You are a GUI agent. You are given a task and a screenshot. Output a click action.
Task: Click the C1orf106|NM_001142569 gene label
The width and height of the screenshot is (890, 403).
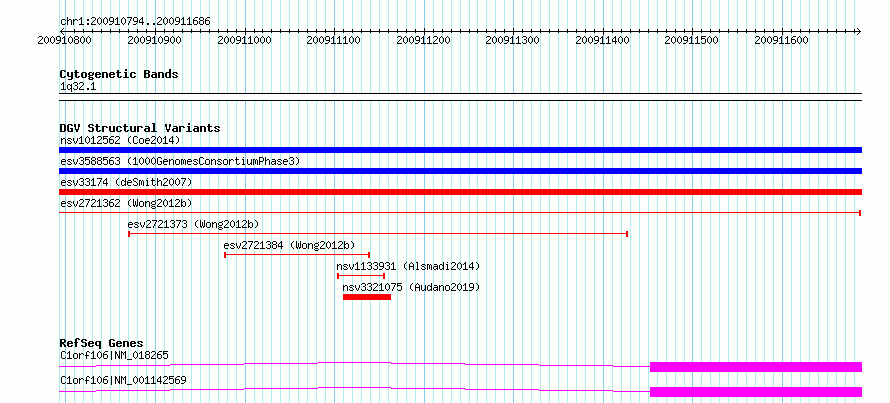point(123,380)
